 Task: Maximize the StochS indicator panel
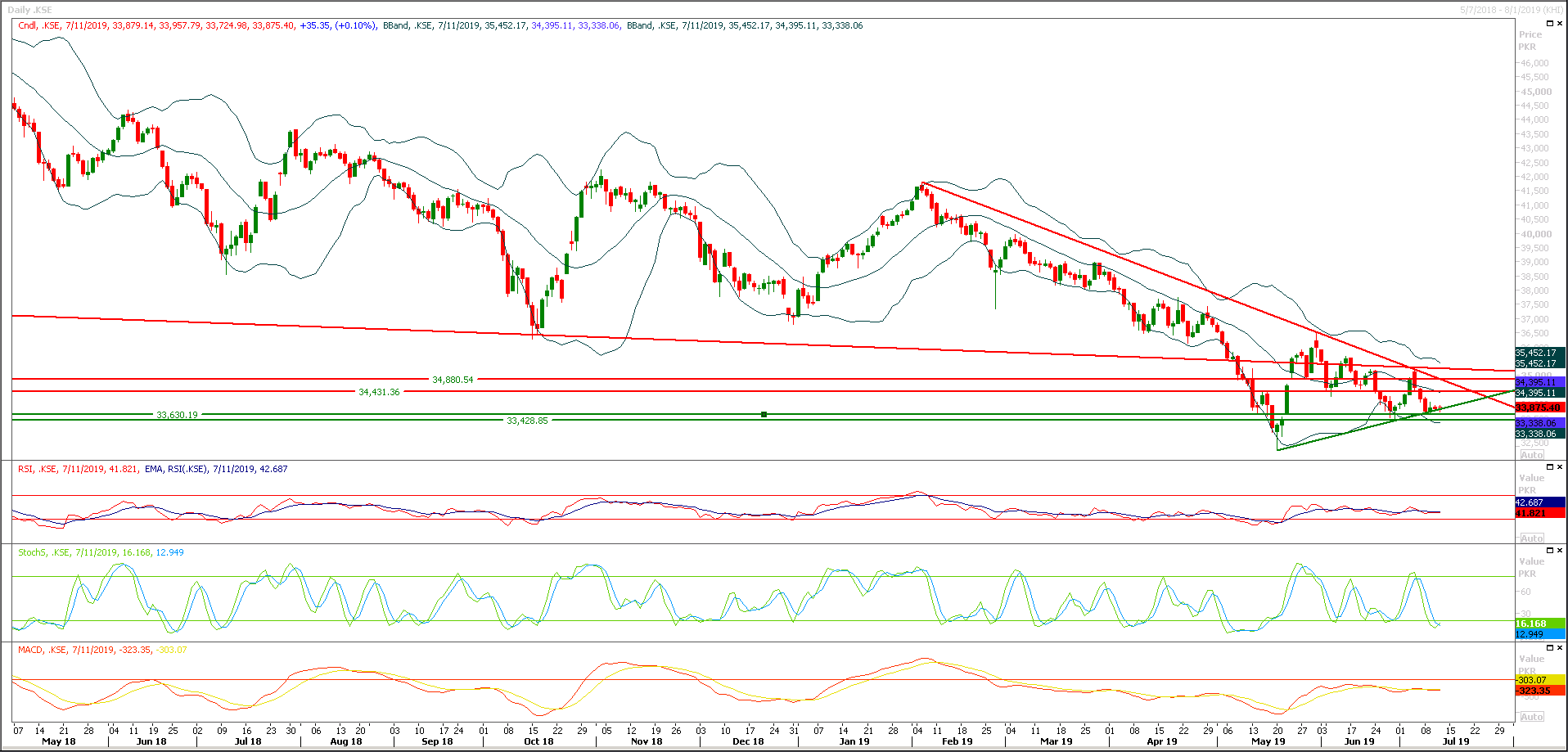[1550, 550]
